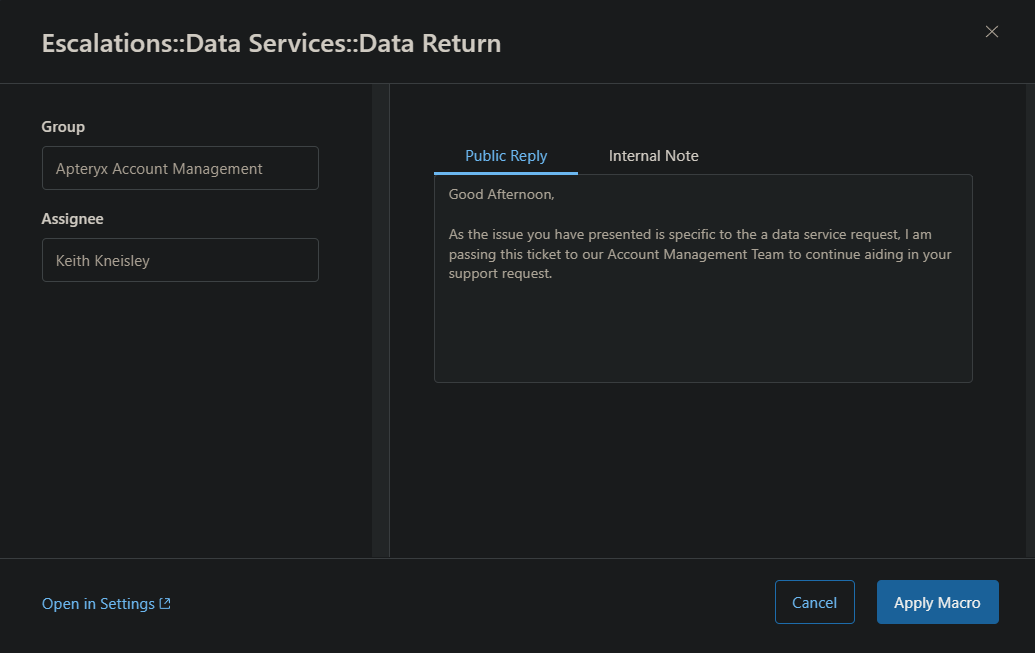Image resolution: width=1035 pixels, height=653 pixels.
Task: Click the external link icon beside Open in Settings
Action: click(x=165, y=603)
